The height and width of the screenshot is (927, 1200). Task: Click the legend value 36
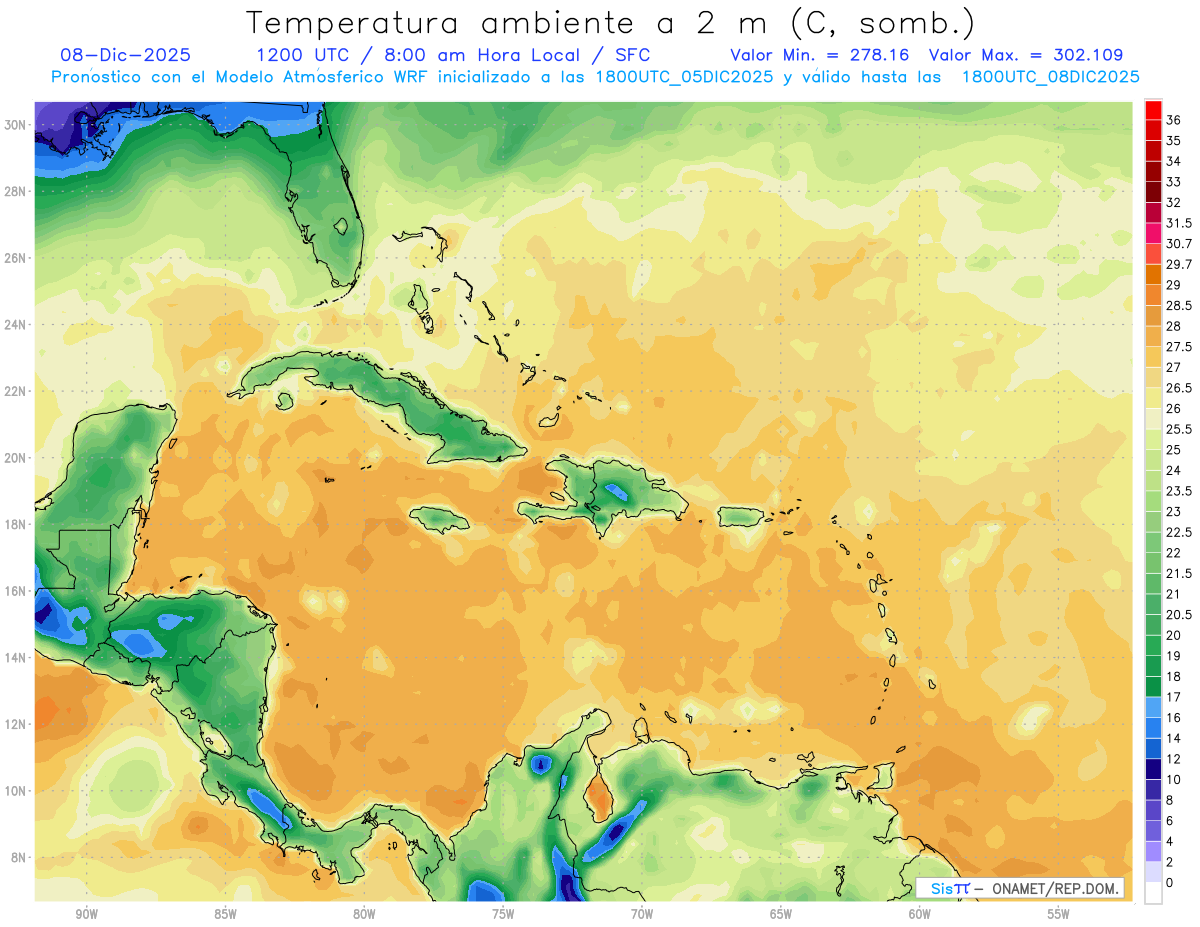pyautogui.click(x=1174, y=120)
